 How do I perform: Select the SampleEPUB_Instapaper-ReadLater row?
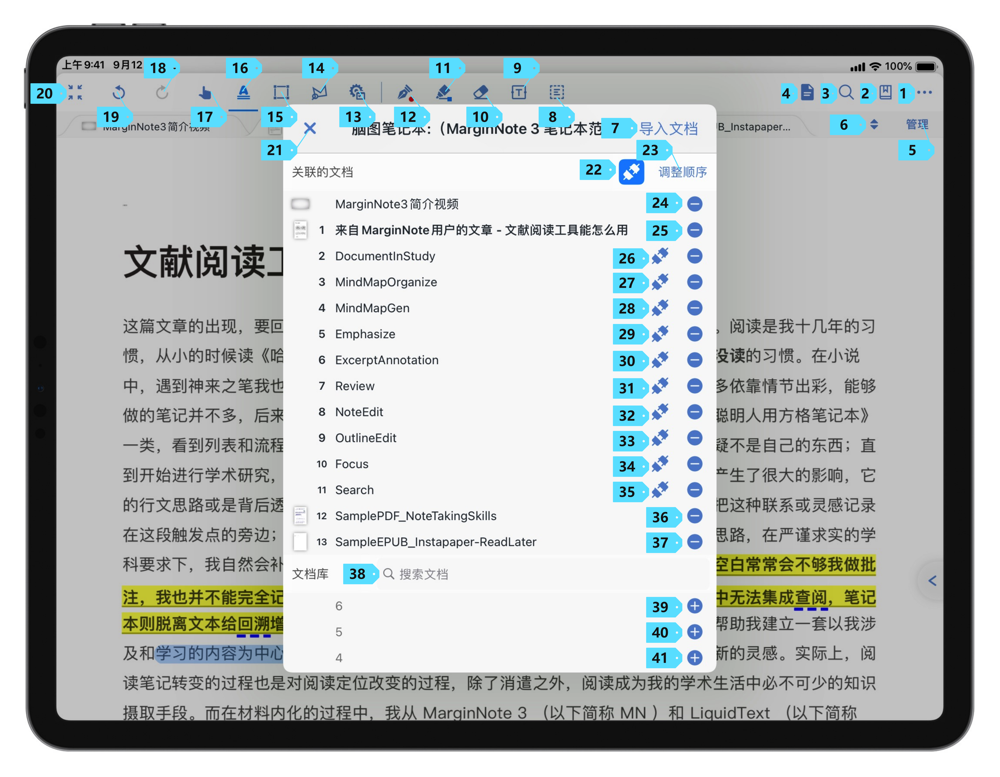pos(499,542)
